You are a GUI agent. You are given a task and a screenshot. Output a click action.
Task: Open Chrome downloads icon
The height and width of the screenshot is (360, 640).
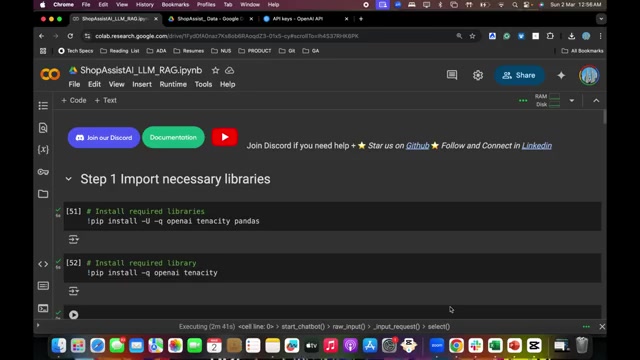[571, 36]
